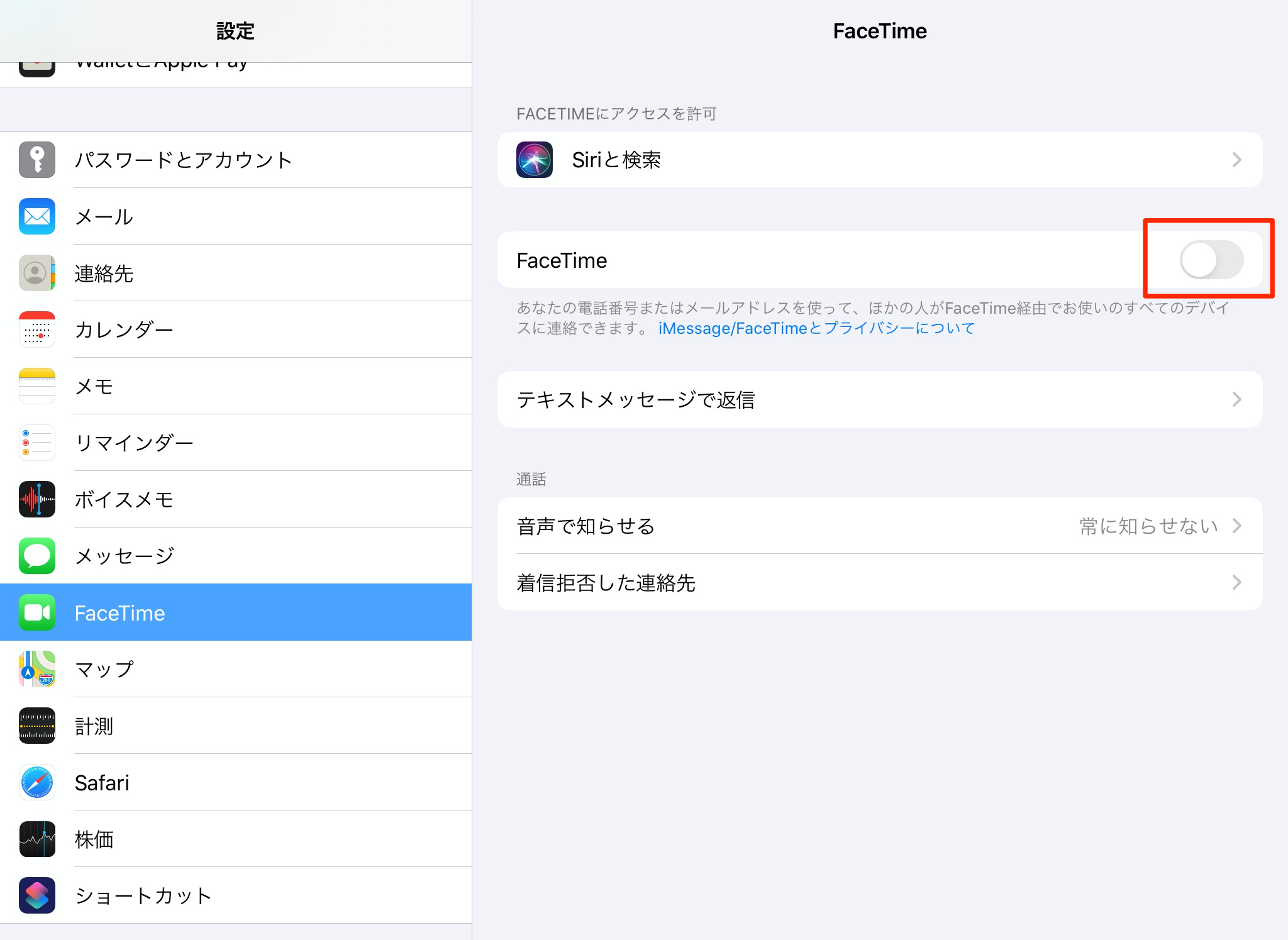Tap the FaceTime page title
1288x940 pixels.
[880, 31]
